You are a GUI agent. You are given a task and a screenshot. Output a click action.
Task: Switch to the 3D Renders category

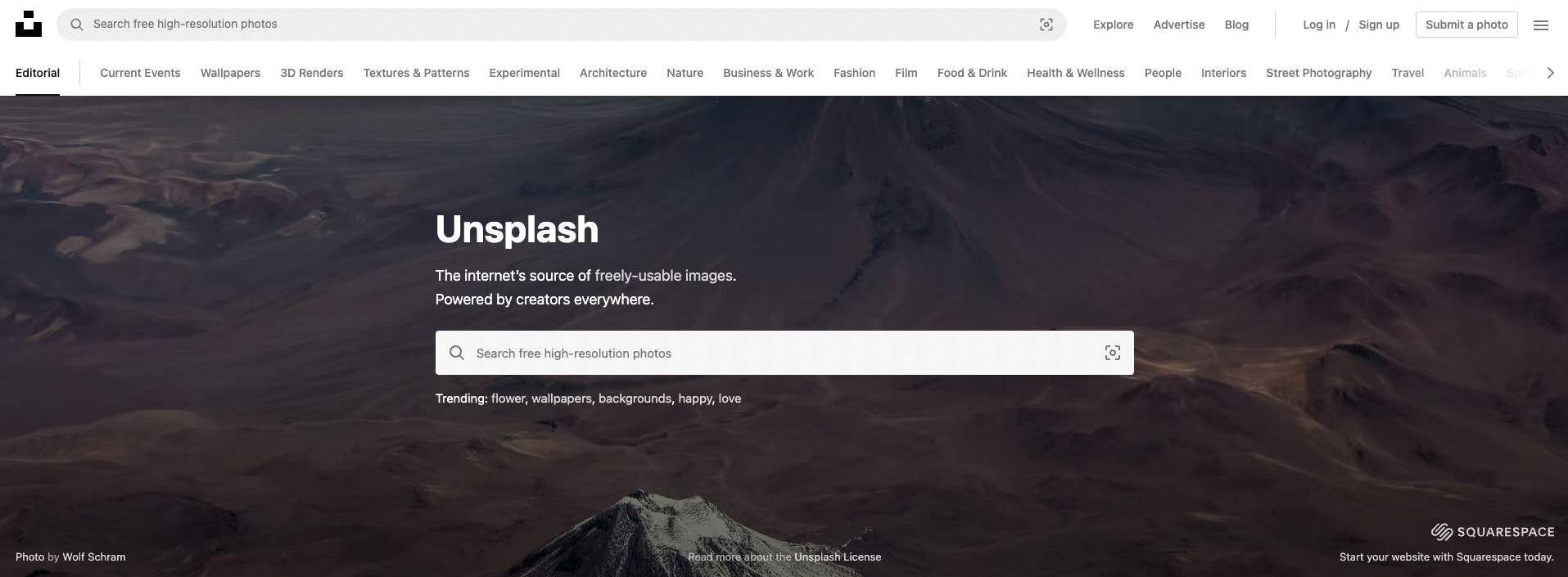pos(311,73)
